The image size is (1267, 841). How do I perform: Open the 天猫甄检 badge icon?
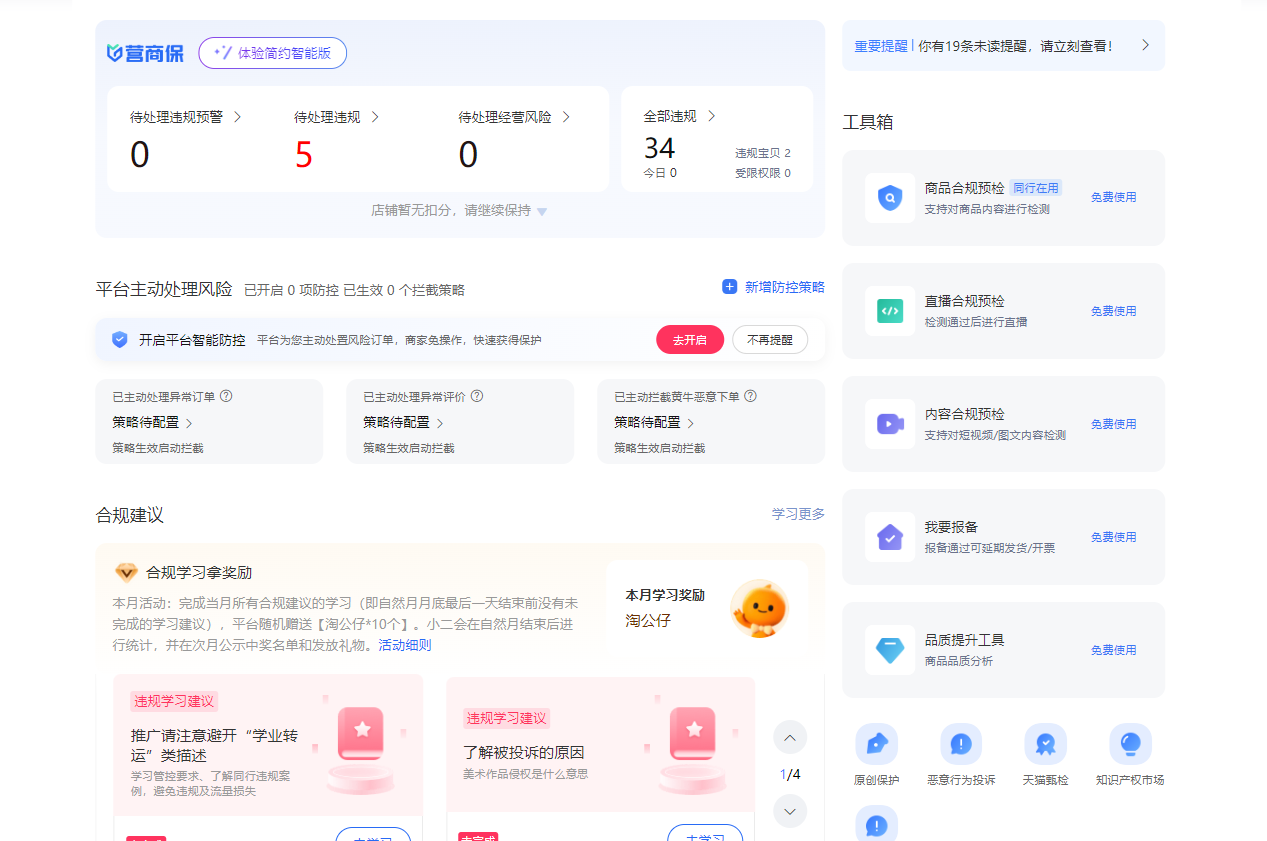tap(1045, 744)
